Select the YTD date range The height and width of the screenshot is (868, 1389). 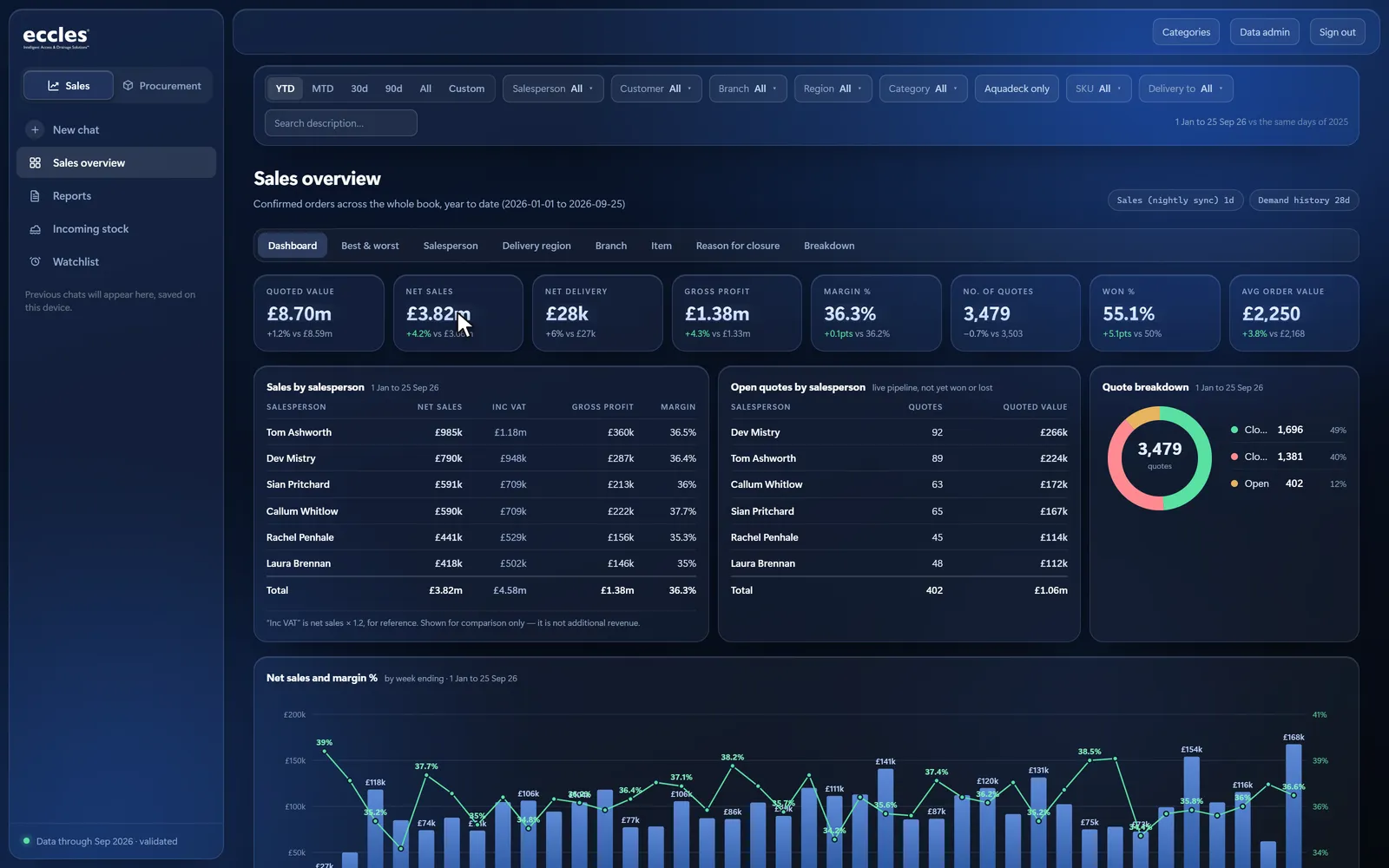point(285,89)
